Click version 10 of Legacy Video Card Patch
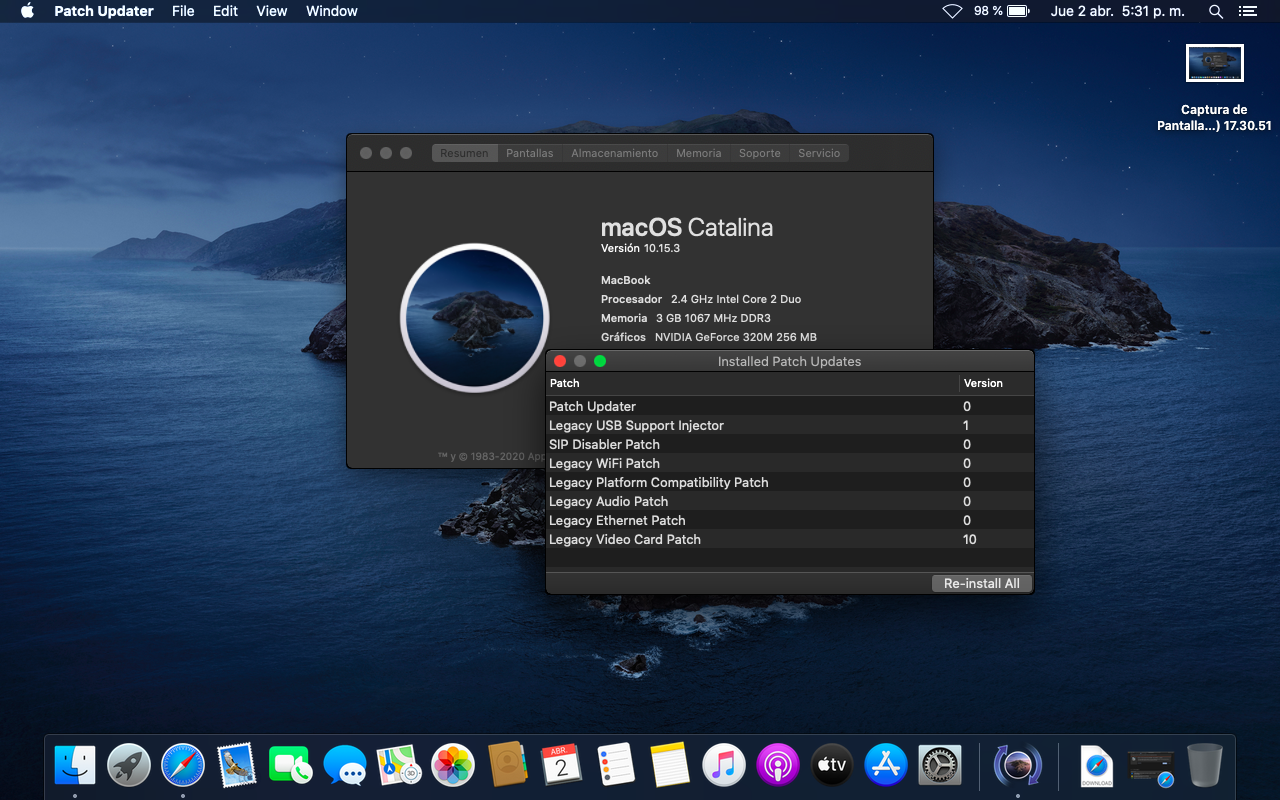 pos(970,539)
